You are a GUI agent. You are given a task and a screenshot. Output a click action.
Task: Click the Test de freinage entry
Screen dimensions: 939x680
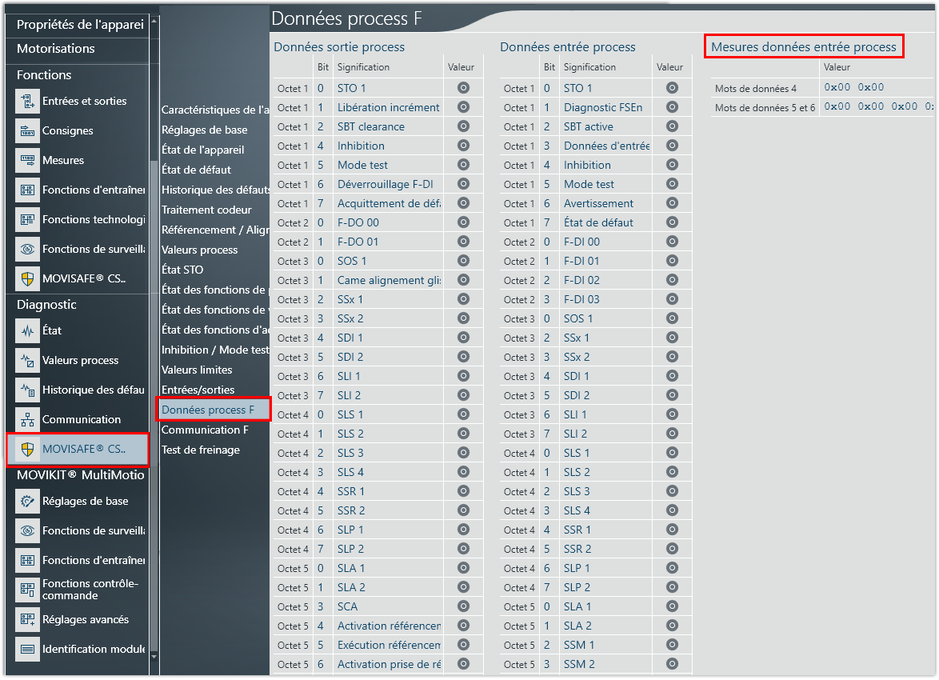point(201,450)
